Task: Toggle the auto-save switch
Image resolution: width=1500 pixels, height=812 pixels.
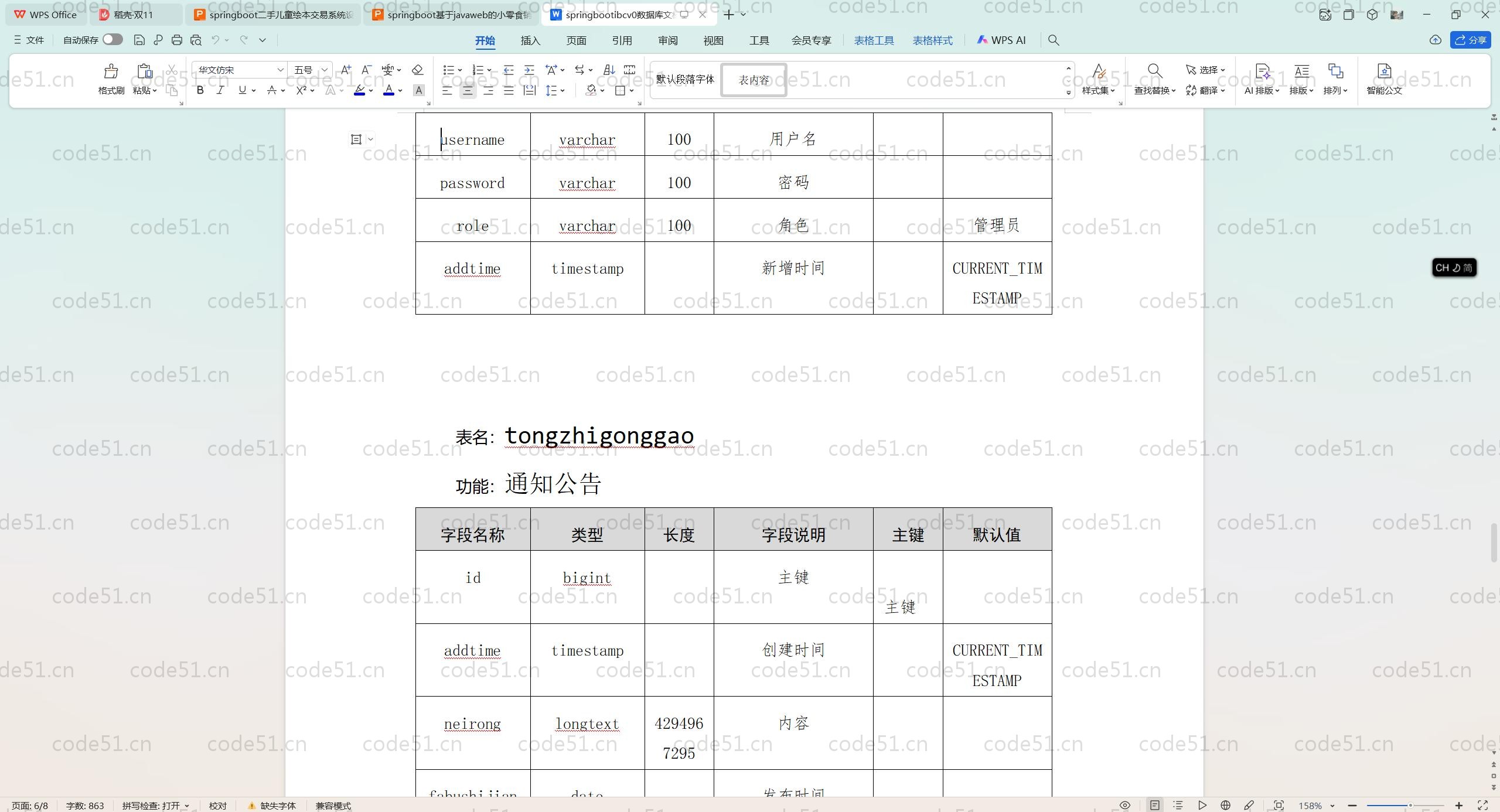Action: (x=112, y=40)
